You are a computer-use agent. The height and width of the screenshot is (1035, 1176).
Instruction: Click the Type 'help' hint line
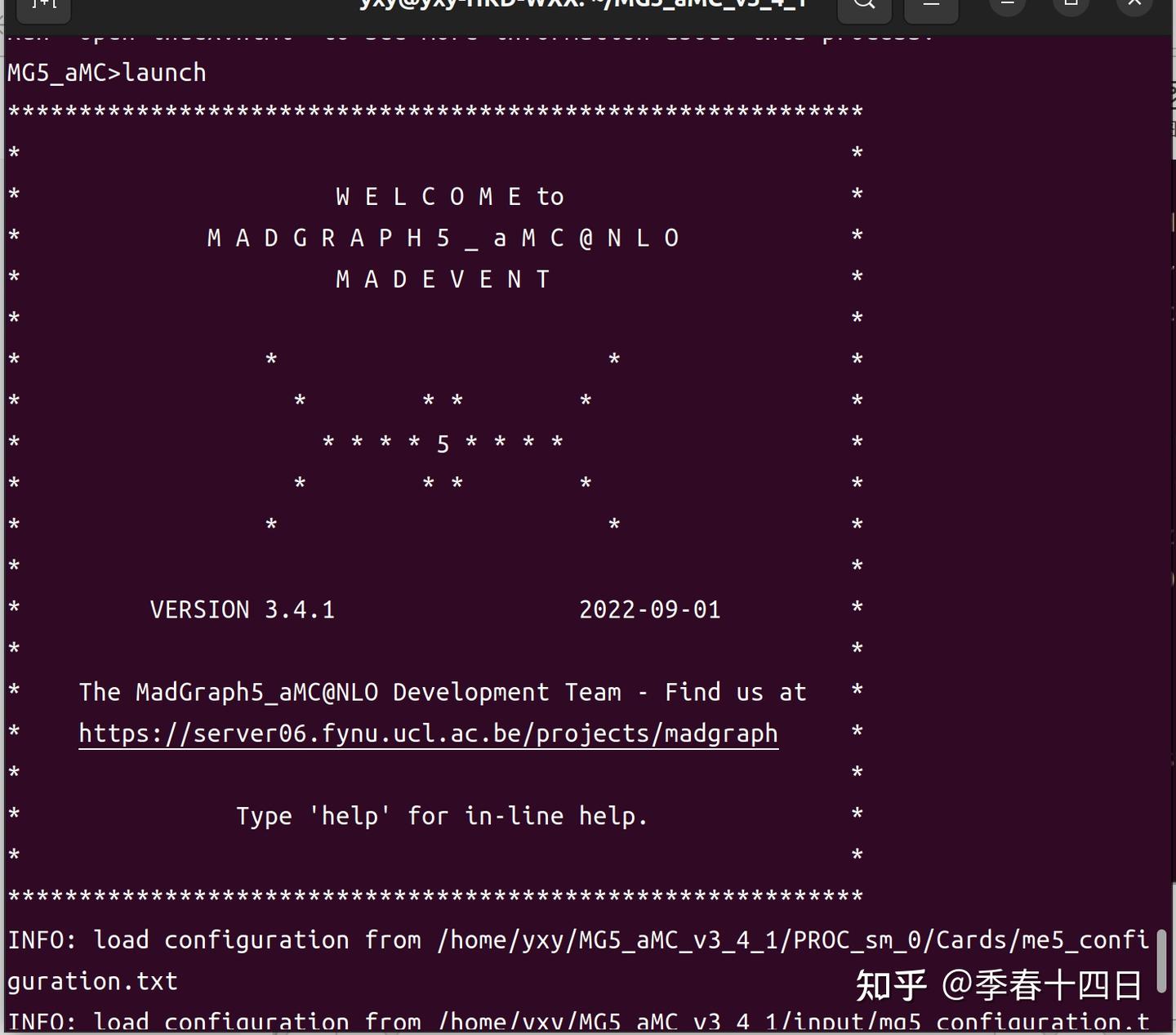[x=442, y=816]
